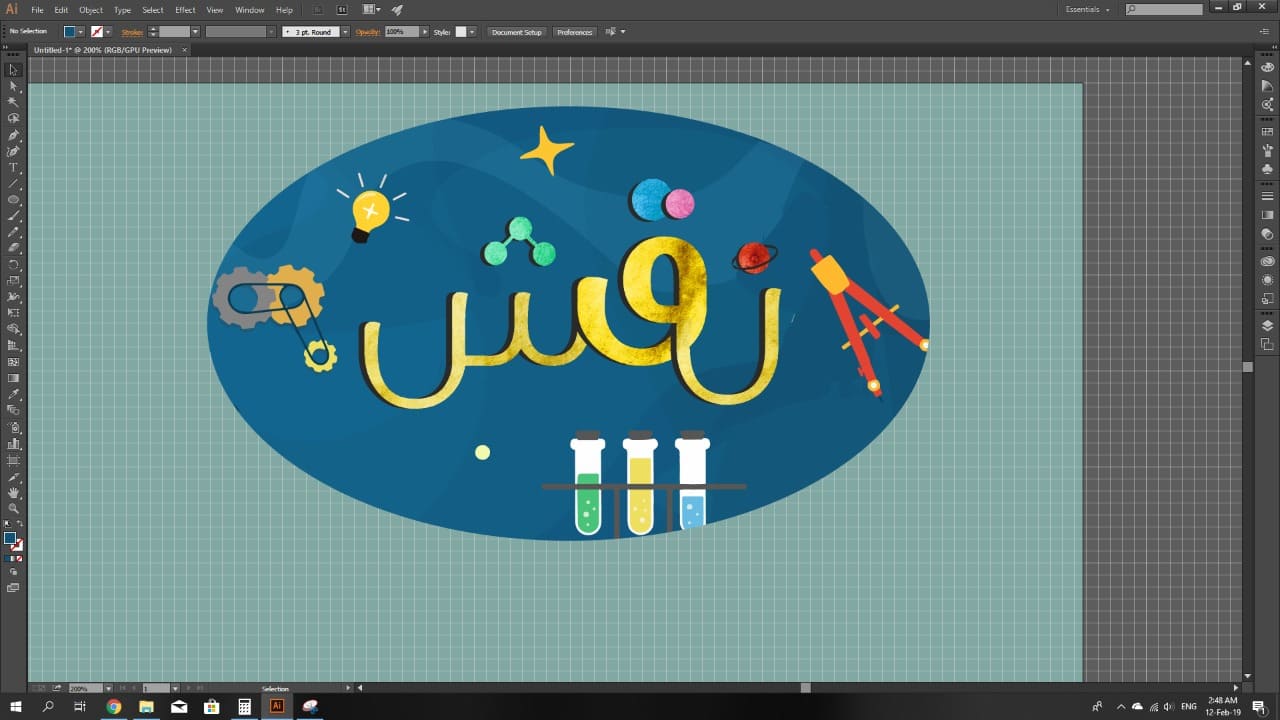Image resolution: width=1280 pixels, height=720 pixels.
Task: Open the Gradient panel in right dock
Action: [x=1267, y=215]
